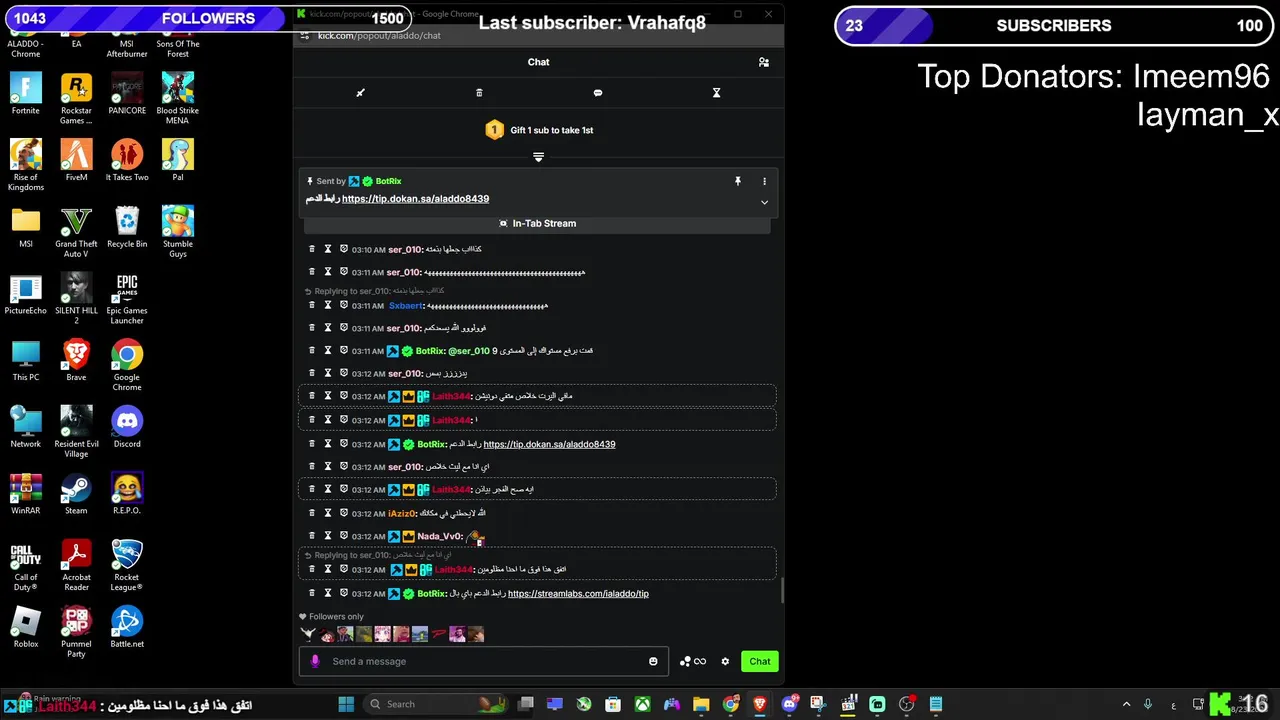
Task: Select the Battle.net desktop icon
Action: [x=127, y=627]
